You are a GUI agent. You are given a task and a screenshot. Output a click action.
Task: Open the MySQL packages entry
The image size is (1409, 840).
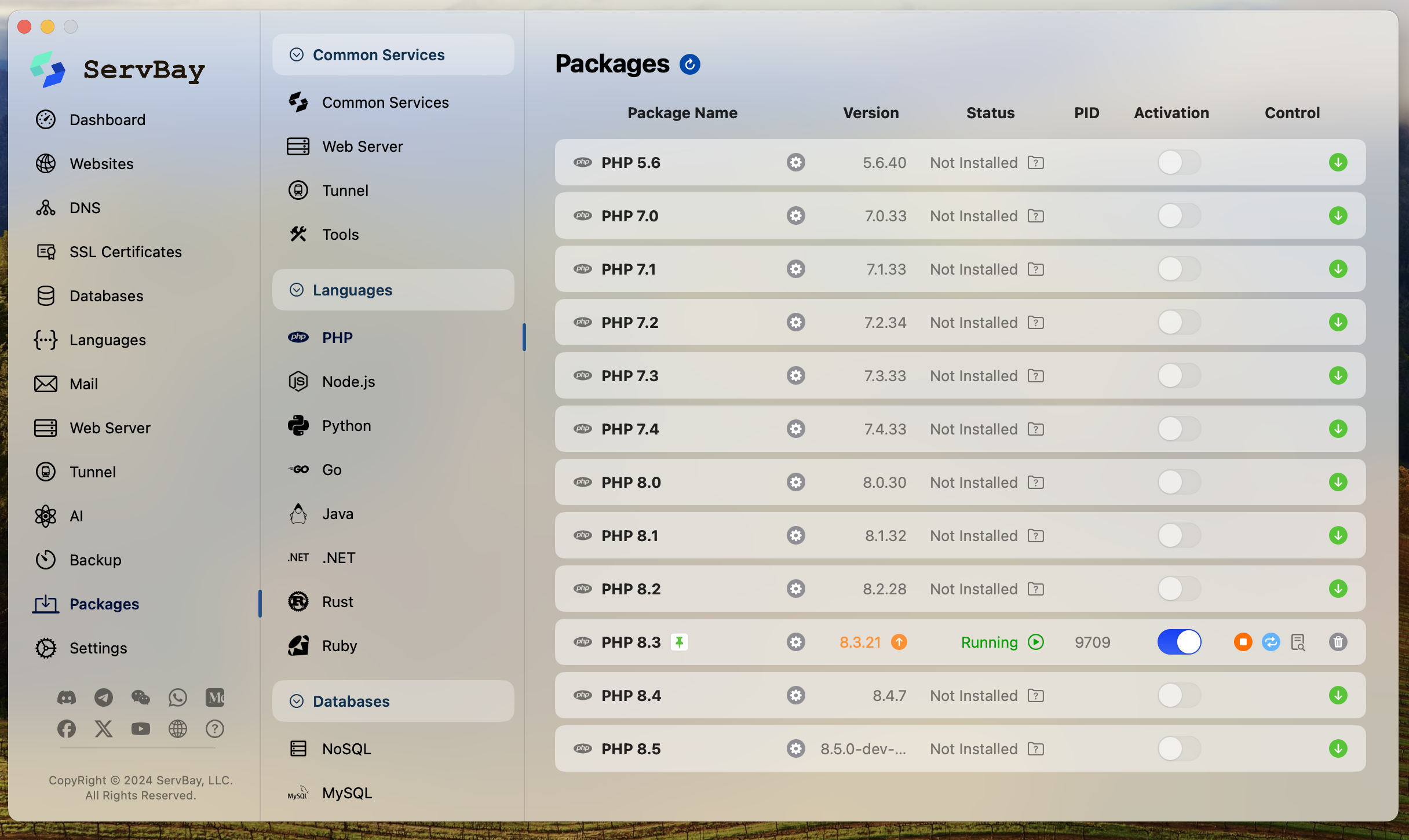pyautogui.click(x=346, y=792)
